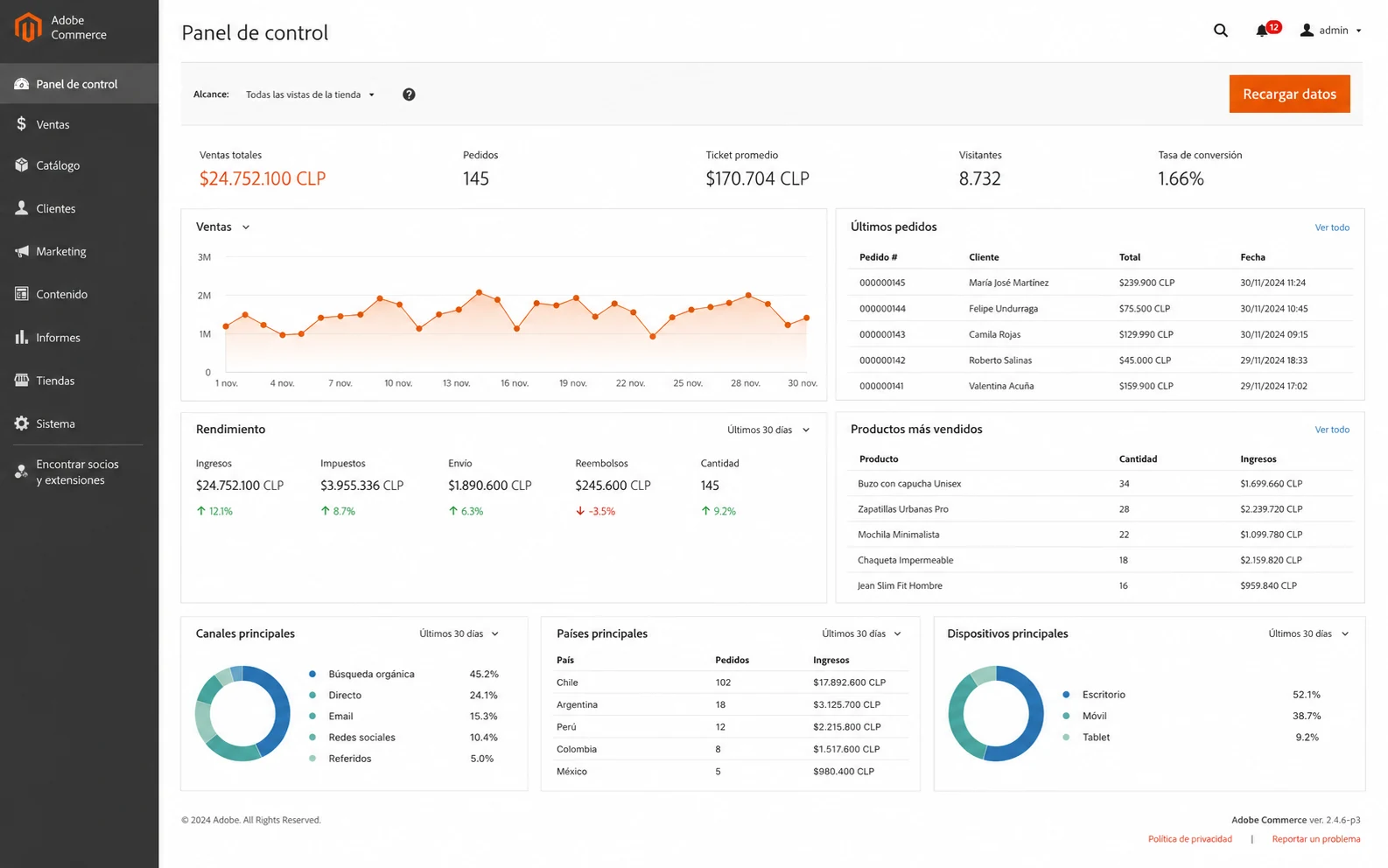Click the Dispositivos principales donut chart
Screen dimensions: 1388x868
[996, 713]
